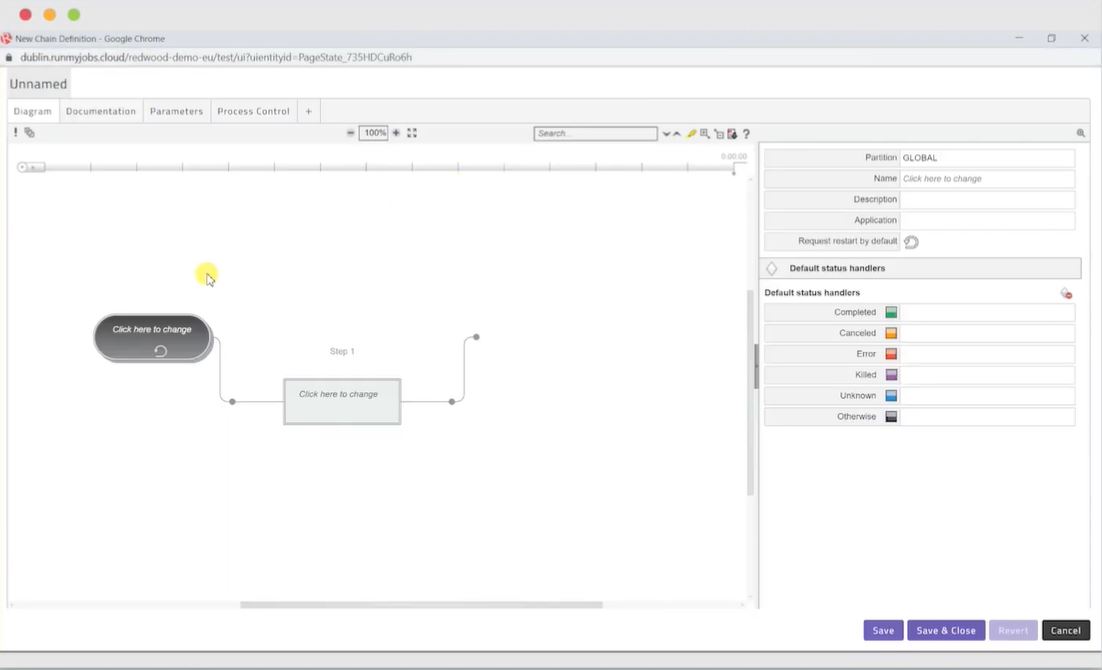Viewport: 1102px width, 670px height.
Task: Open the search dropdown arrow
Action: [665, 132]
